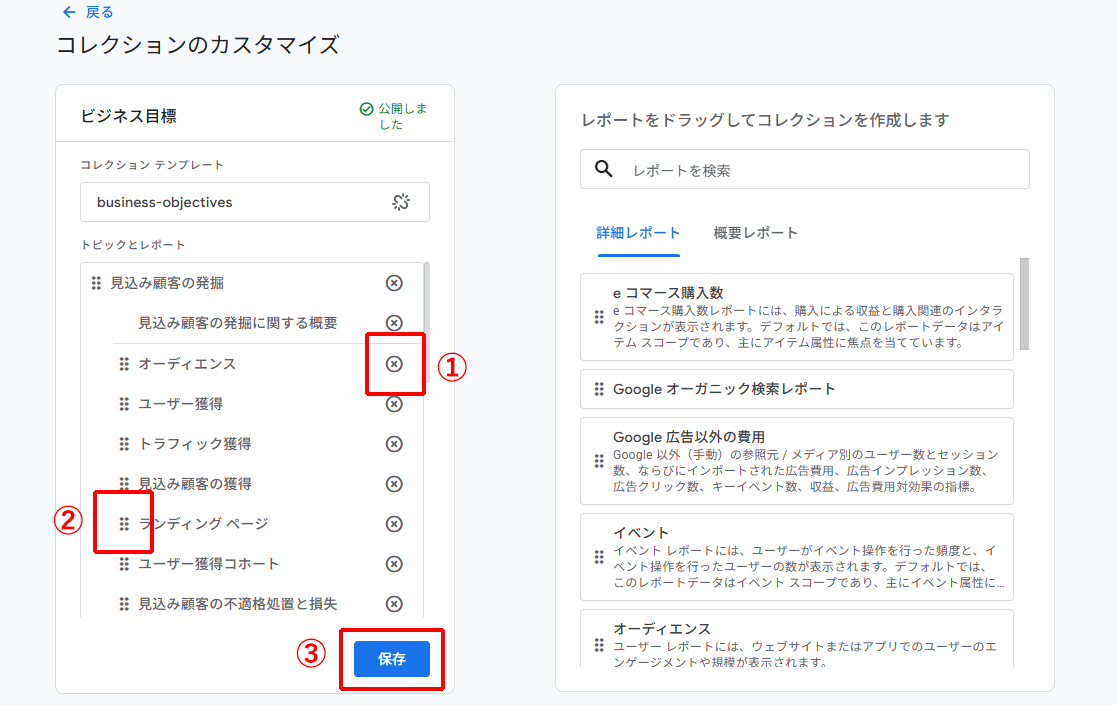Remove 見込み顧客の発掘に関する概要 from the collection
Image resolution: width=1117 pixels, height=705 pixels.
[x=395, y=324]
